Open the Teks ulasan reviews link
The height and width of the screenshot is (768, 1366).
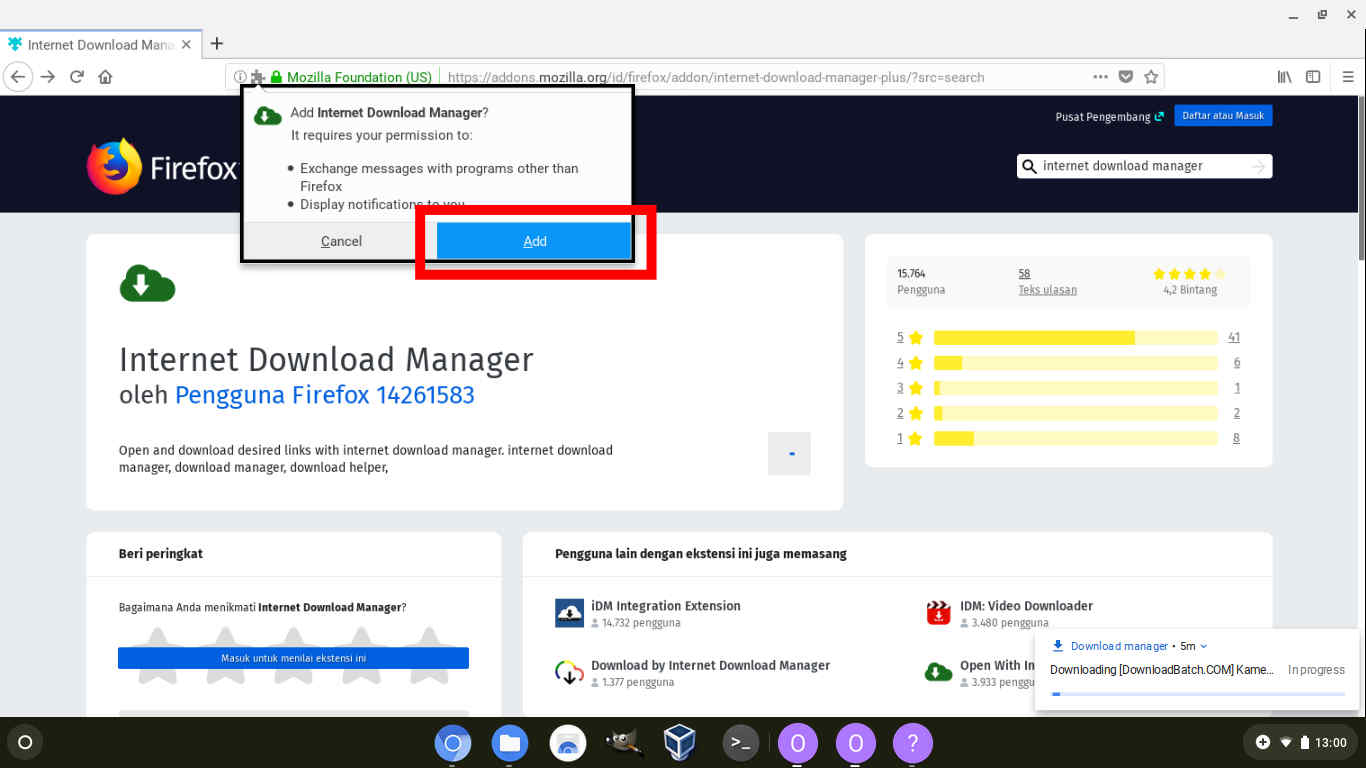(x=1047, y=289)
